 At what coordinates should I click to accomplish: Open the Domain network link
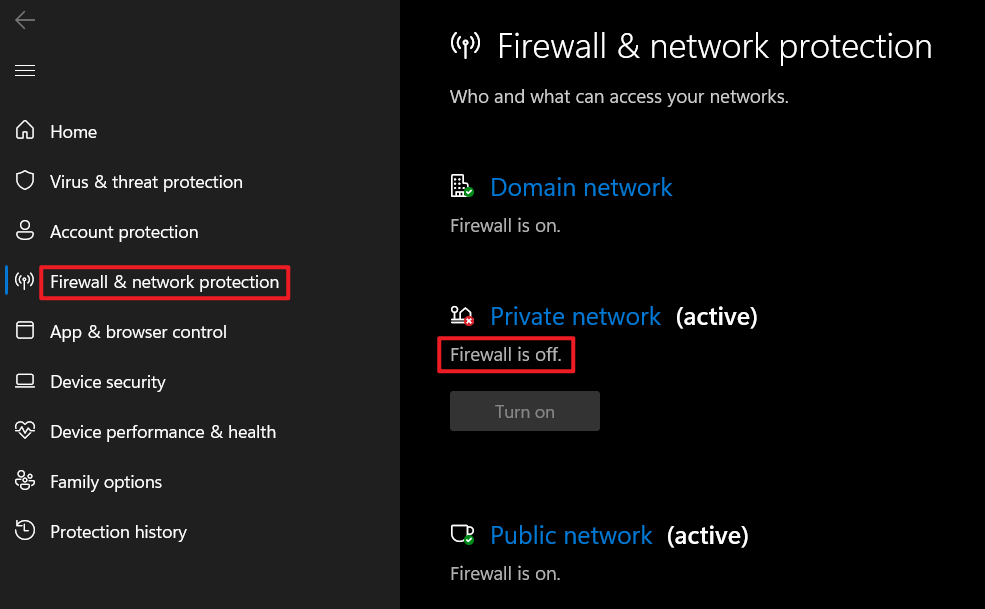click(581, 187)
